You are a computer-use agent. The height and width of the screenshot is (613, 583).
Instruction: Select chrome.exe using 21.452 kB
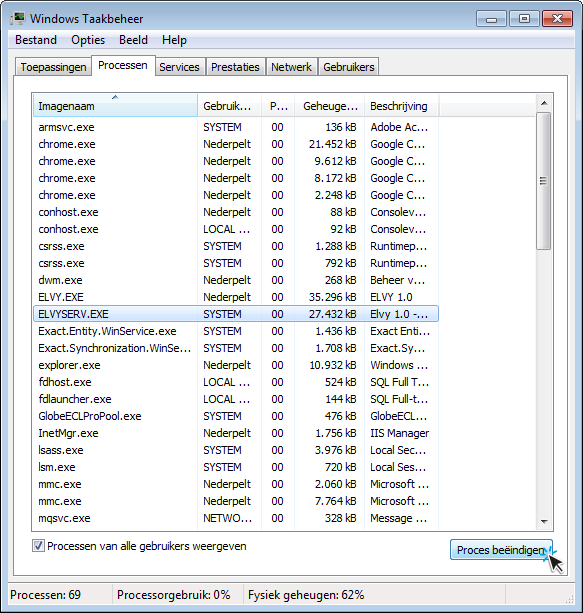pyautogui.click(x=236, y=144)
